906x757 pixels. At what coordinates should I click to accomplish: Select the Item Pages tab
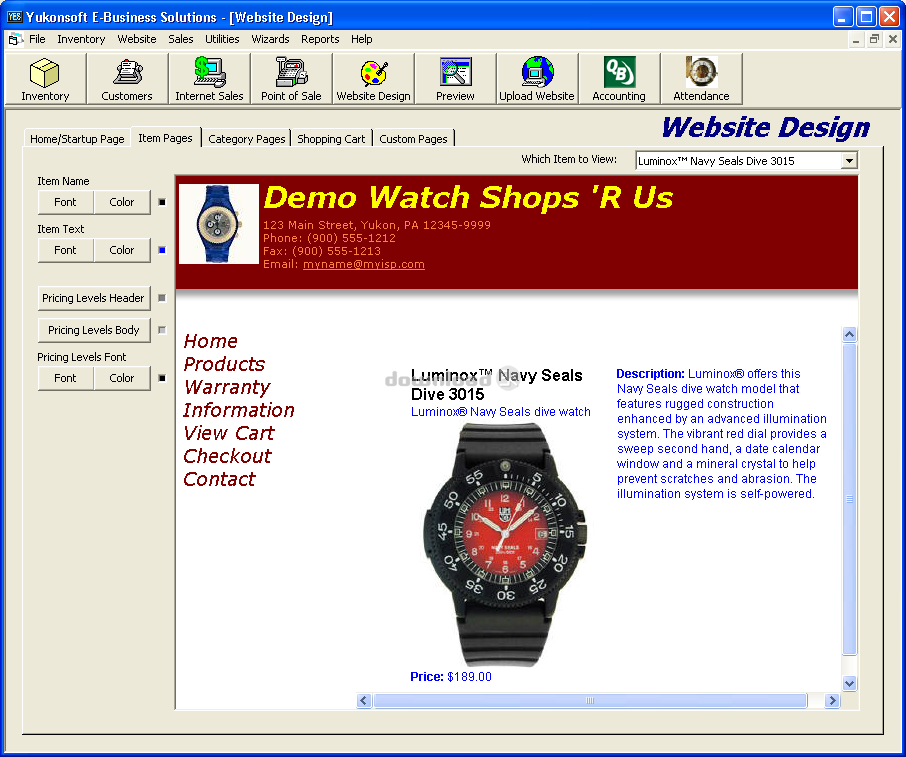[x=166, y=138]
